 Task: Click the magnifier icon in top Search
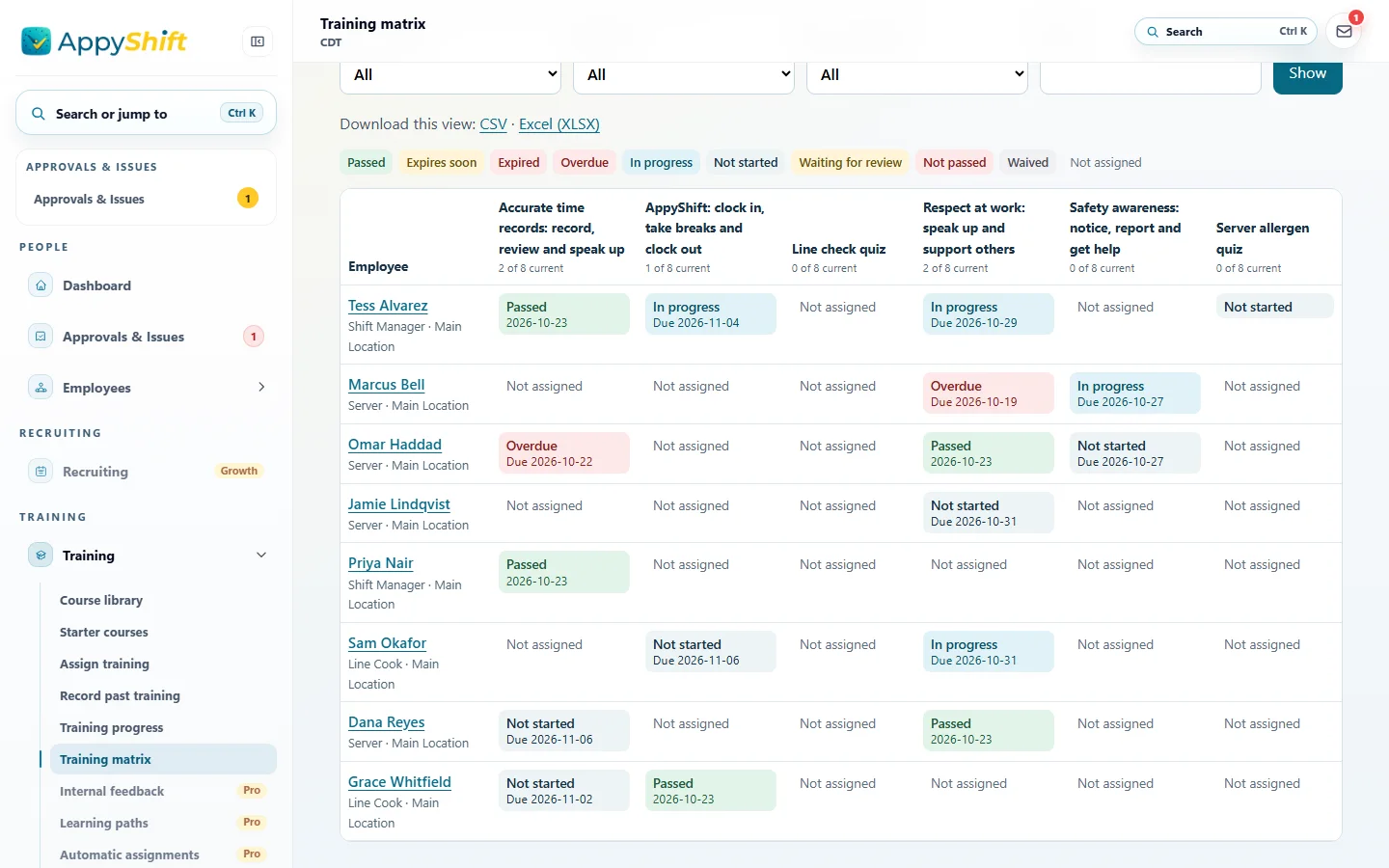tap(1153, 32)
